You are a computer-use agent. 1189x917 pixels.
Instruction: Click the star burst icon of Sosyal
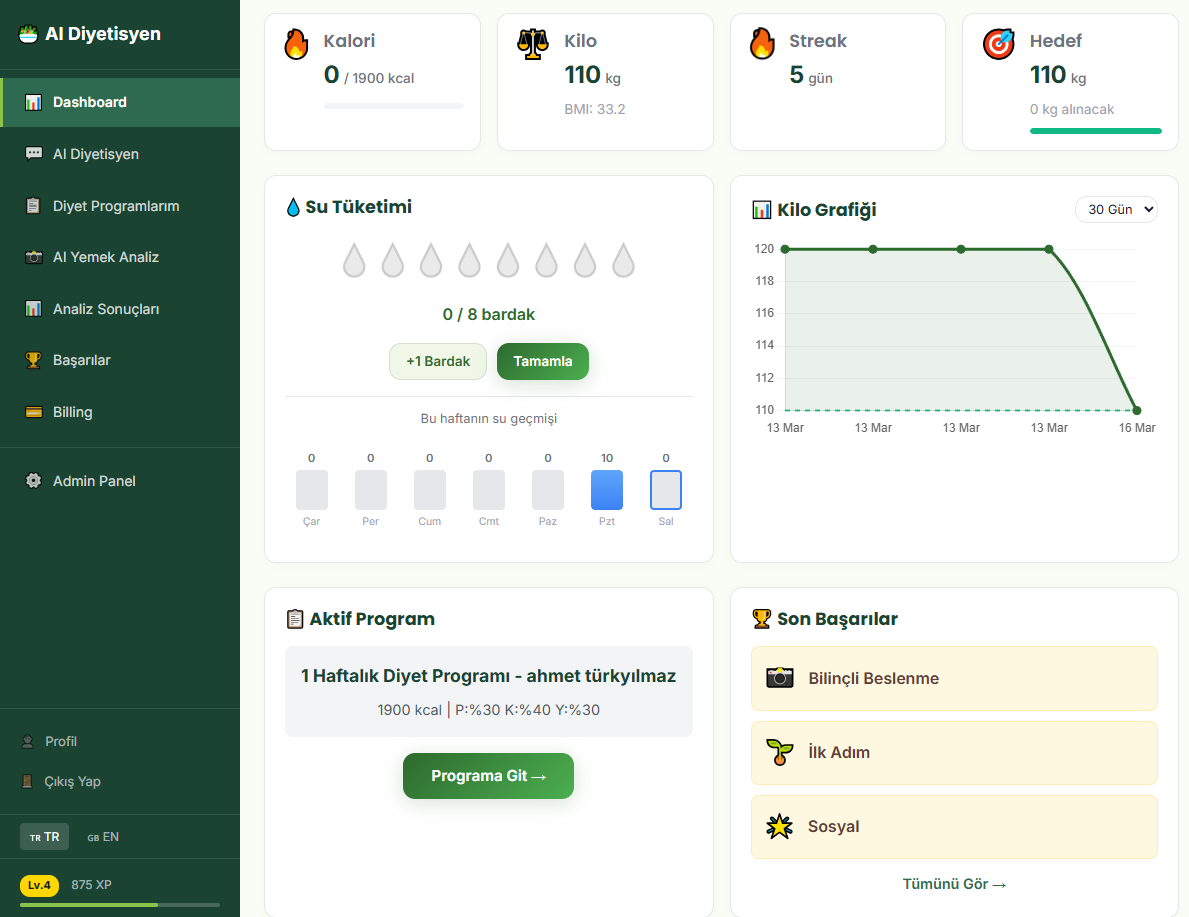[x=780, y=826]
